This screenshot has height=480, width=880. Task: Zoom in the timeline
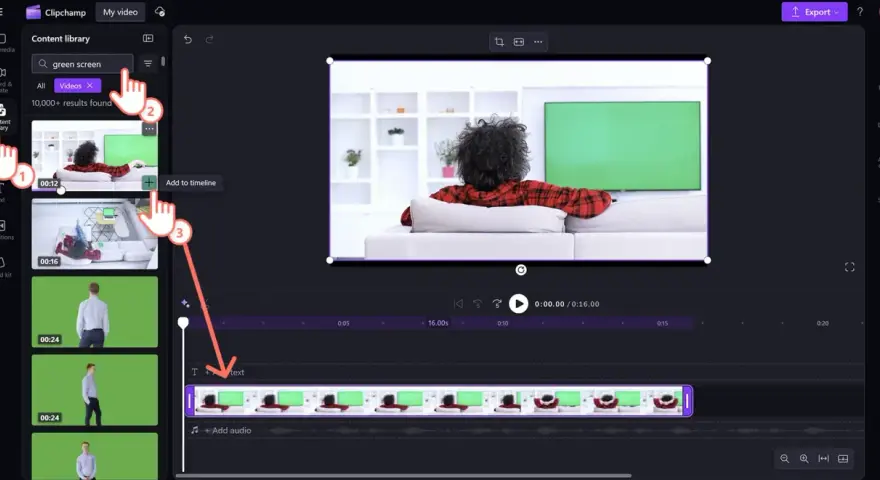coord(804,459)
